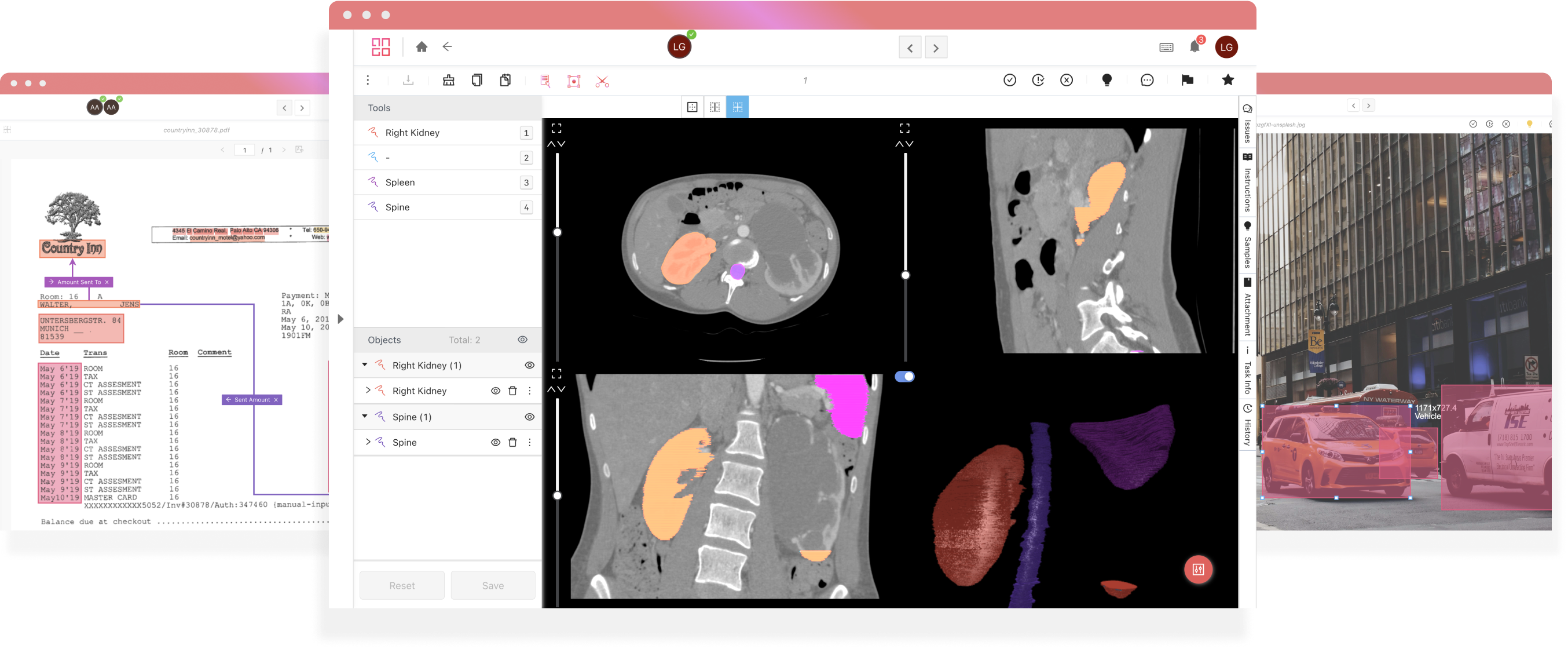
Task: Open the red settings sliders button
Action: pos(1198,569)
